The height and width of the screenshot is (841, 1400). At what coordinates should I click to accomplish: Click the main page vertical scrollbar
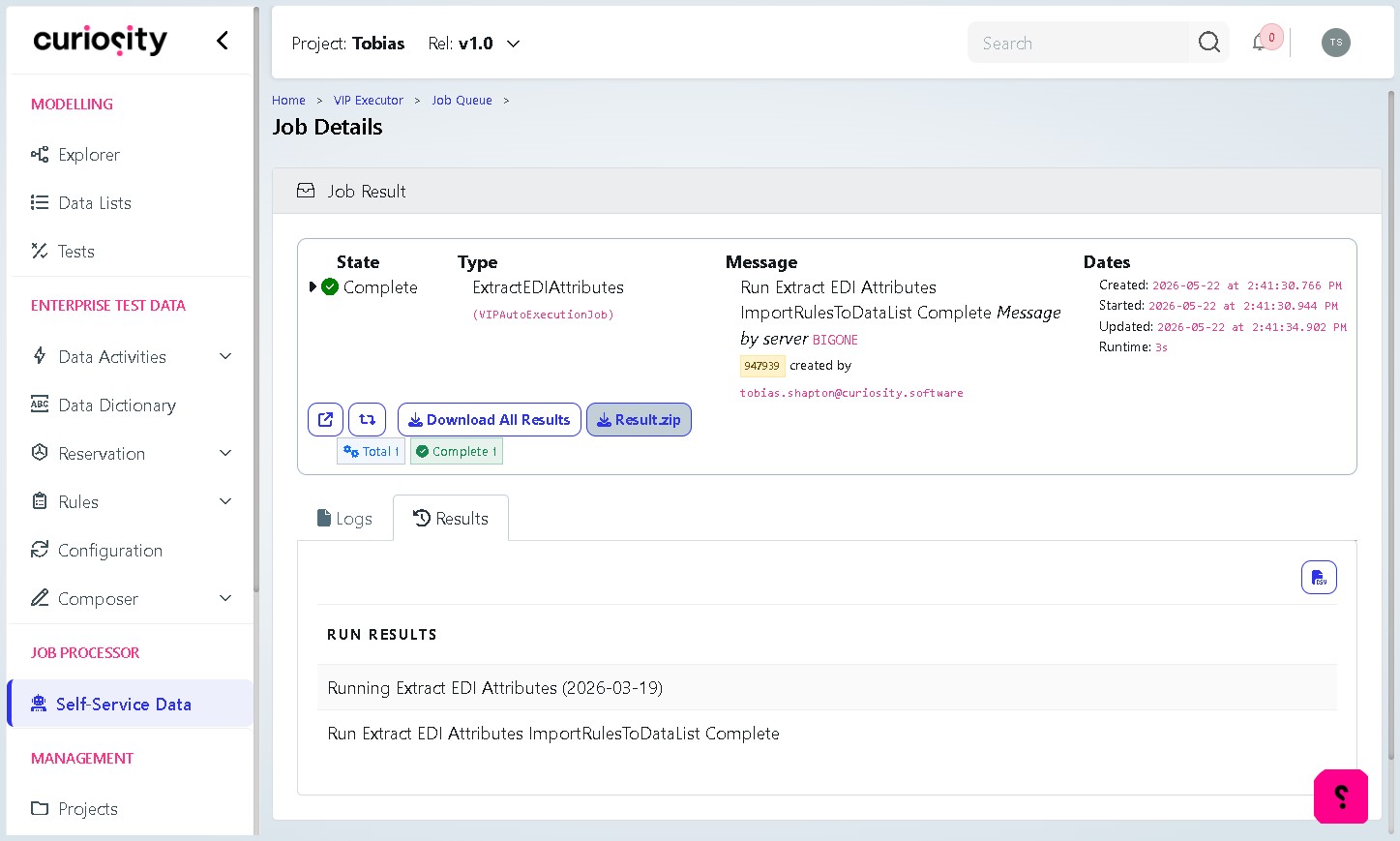[x=1391, y=426]
